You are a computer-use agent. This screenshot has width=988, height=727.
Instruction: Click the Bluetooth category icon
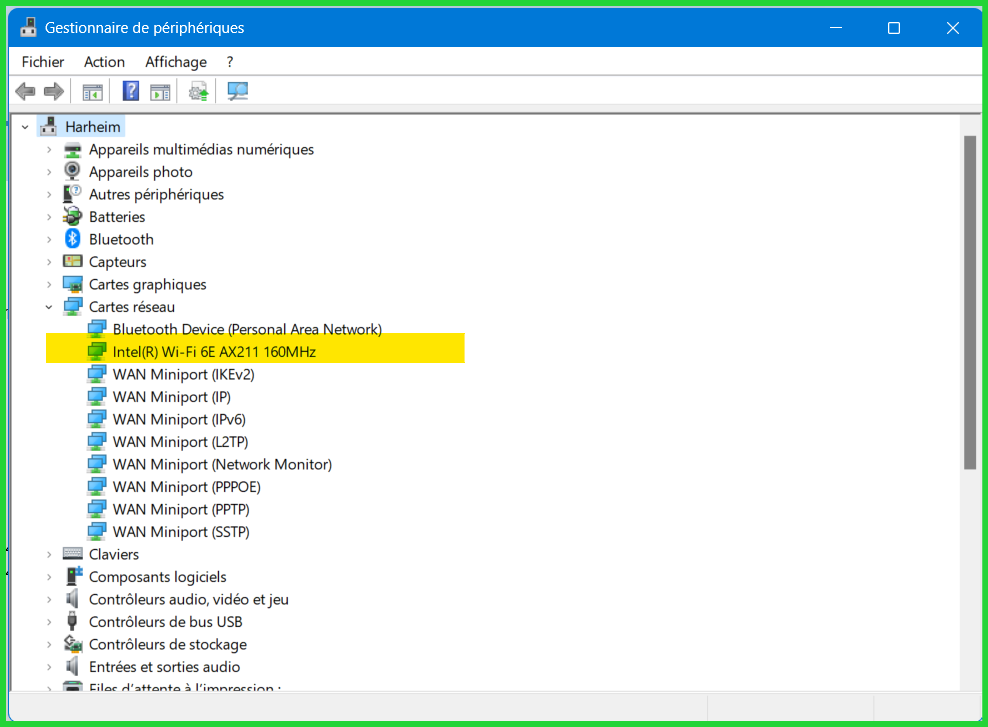tap(72, 239)
